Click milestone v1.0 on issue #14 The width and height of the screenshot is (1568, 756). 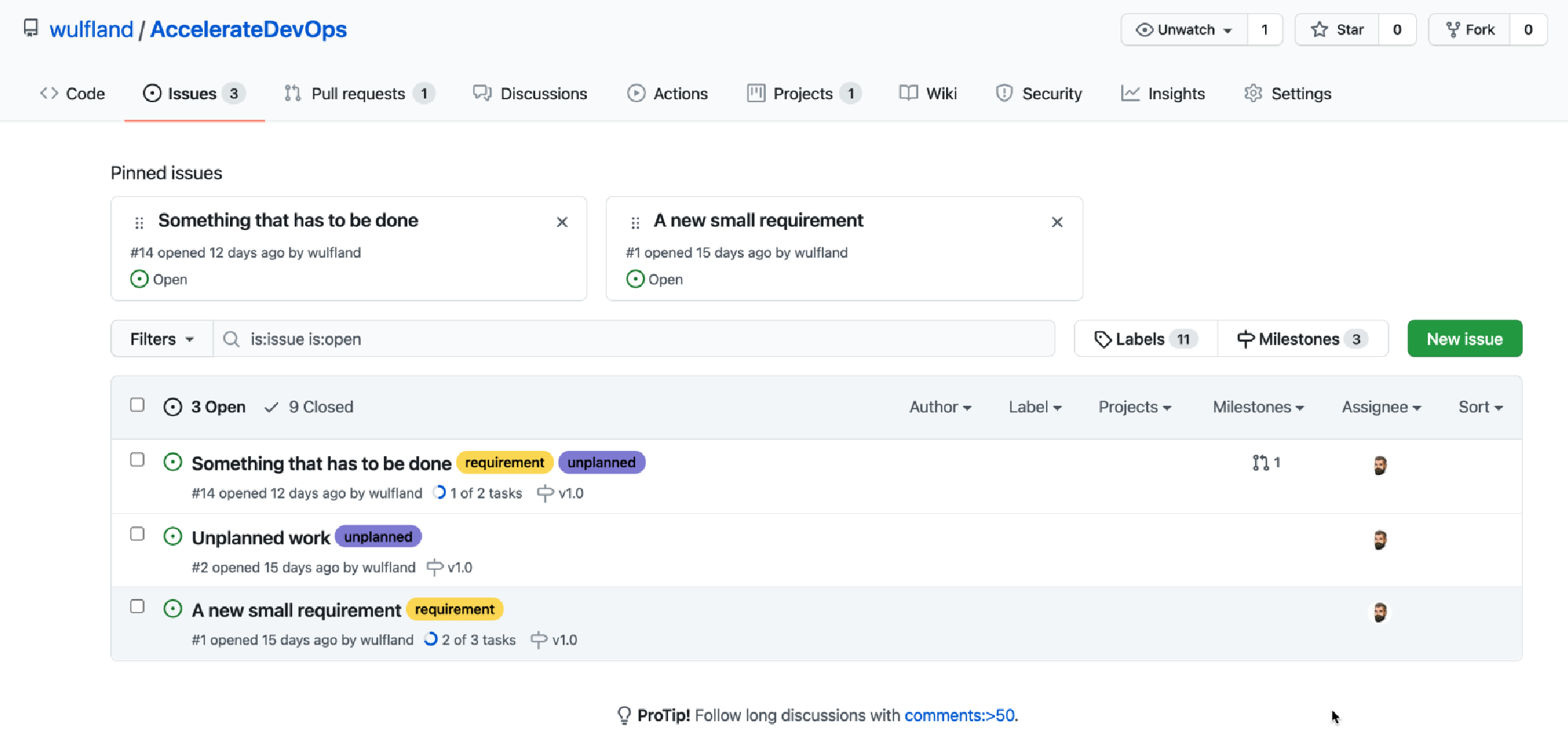(560, 493)
